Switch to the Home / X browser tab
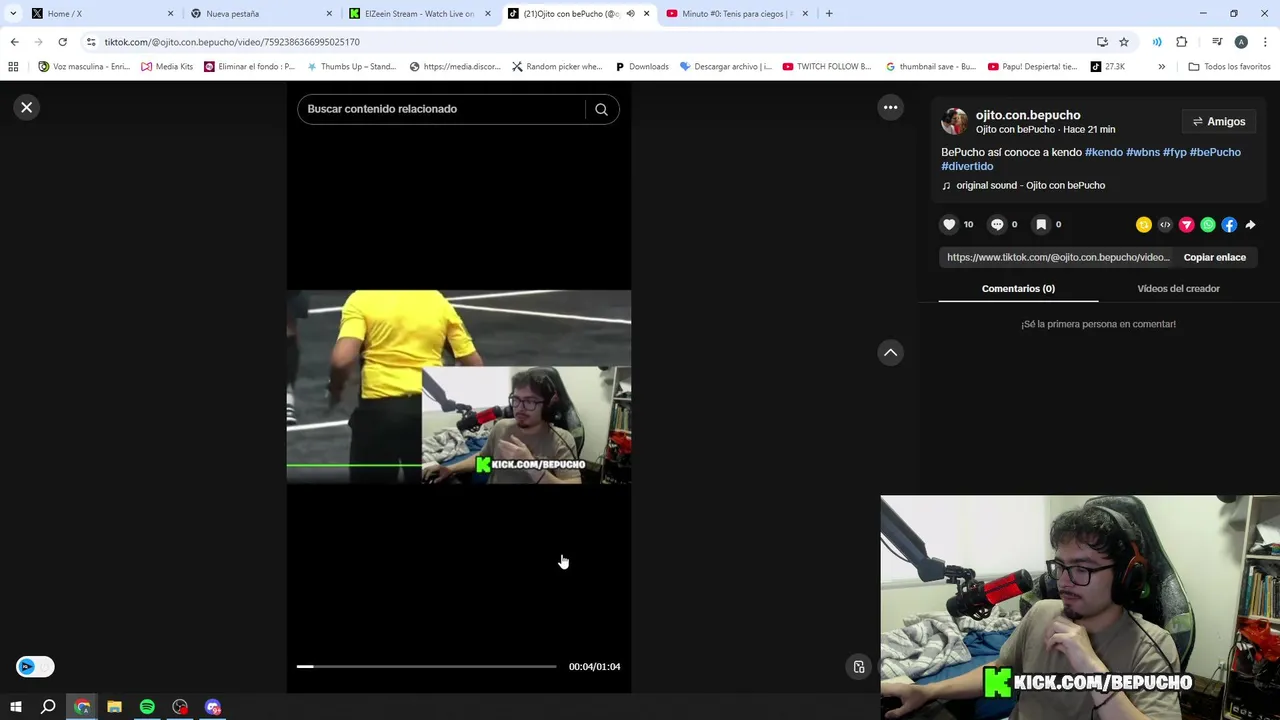This screenshot has height=720, width=1280. [x=100, y=14]
